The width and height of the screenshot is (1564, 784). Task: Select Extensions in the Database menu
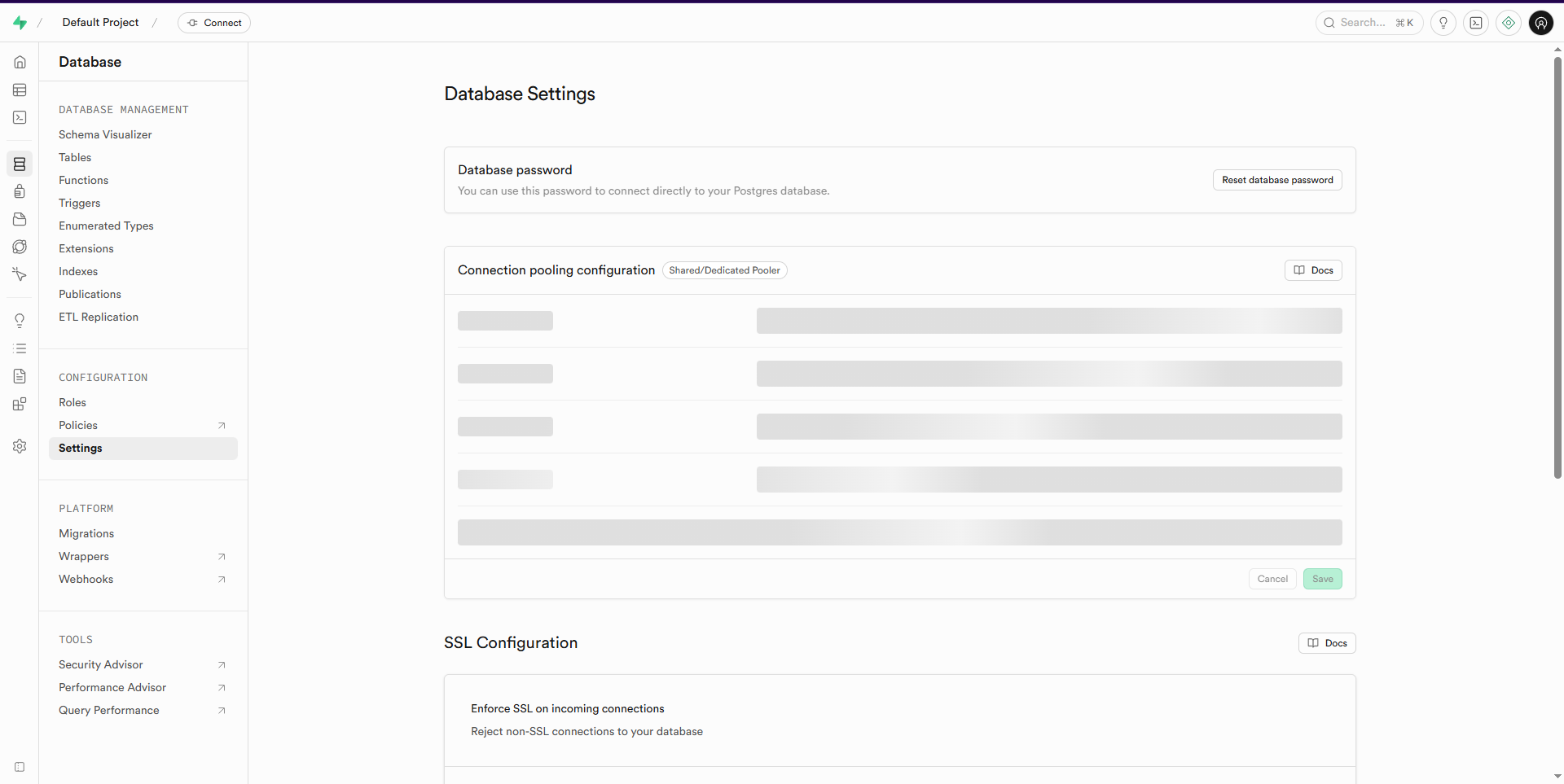click(x=86, y=248)
